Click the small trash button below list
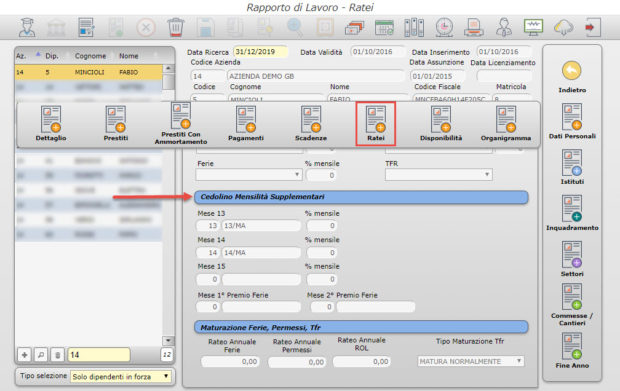This screenshot has width=620, height=391. (57, 355)
